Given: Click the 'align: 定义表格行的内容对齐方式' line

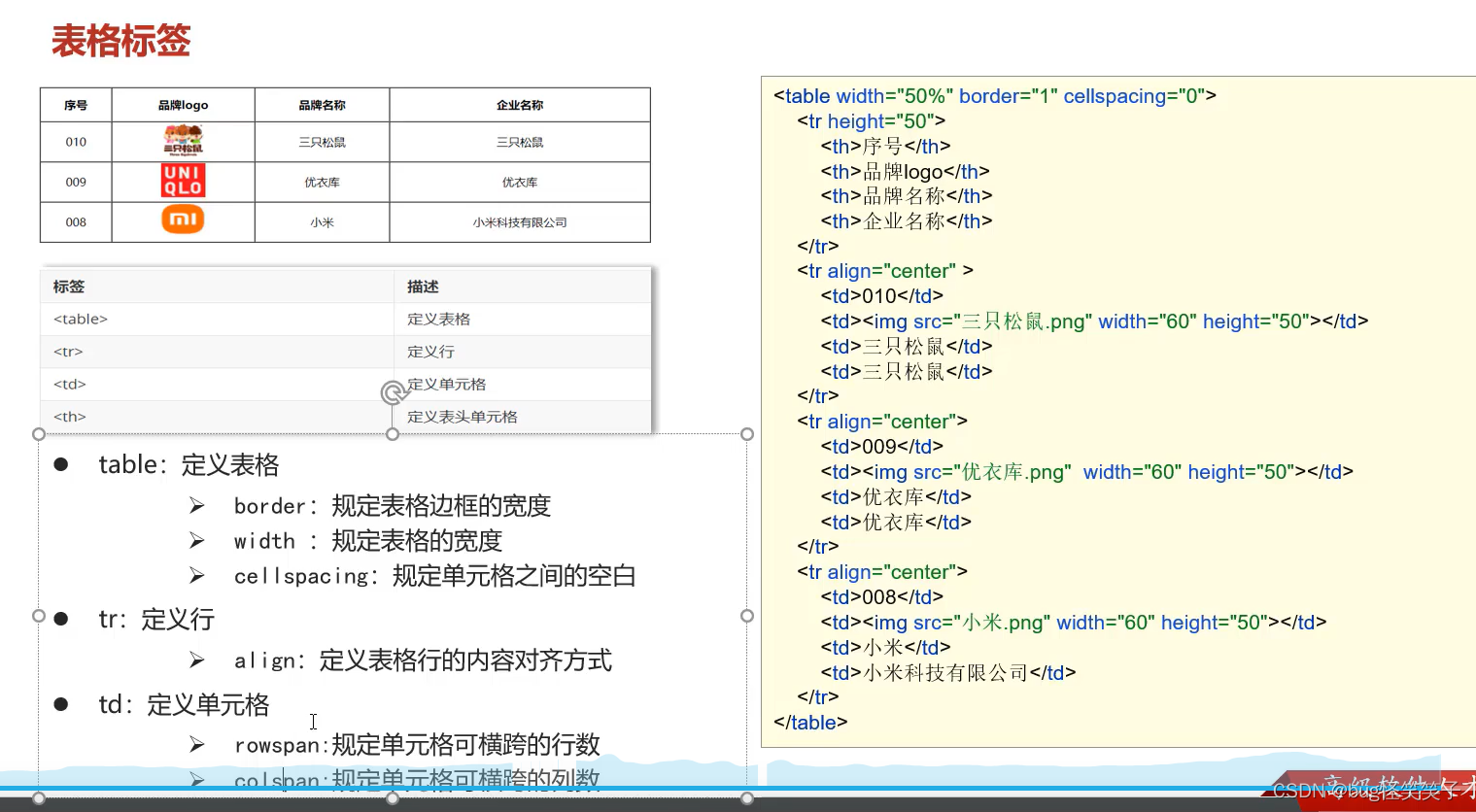Looking at the screenshot, I should [423, 660].
